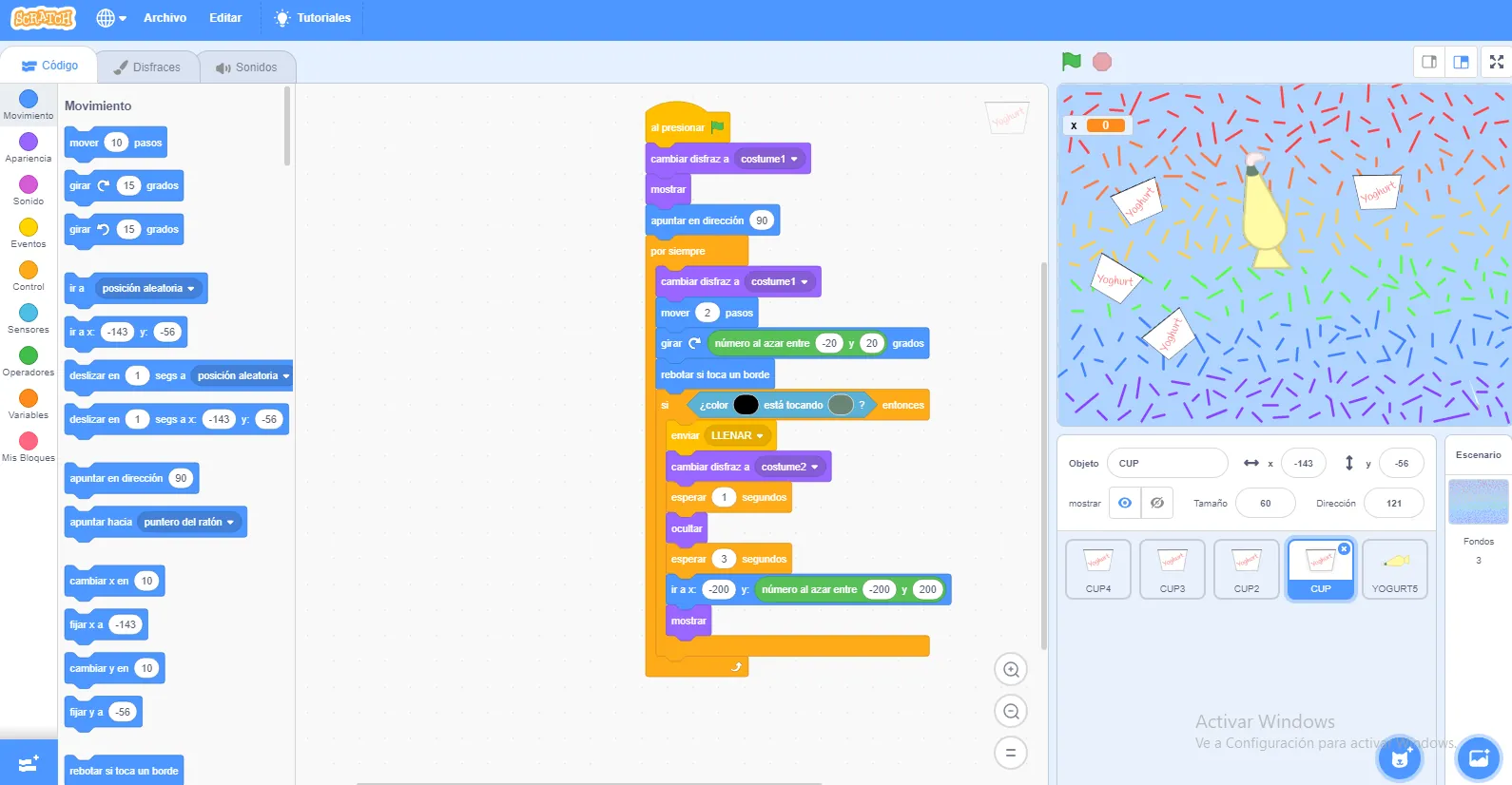Click the Scratch logo
The width and height of the screenshot is (1512, 785).
click(43, 18)
